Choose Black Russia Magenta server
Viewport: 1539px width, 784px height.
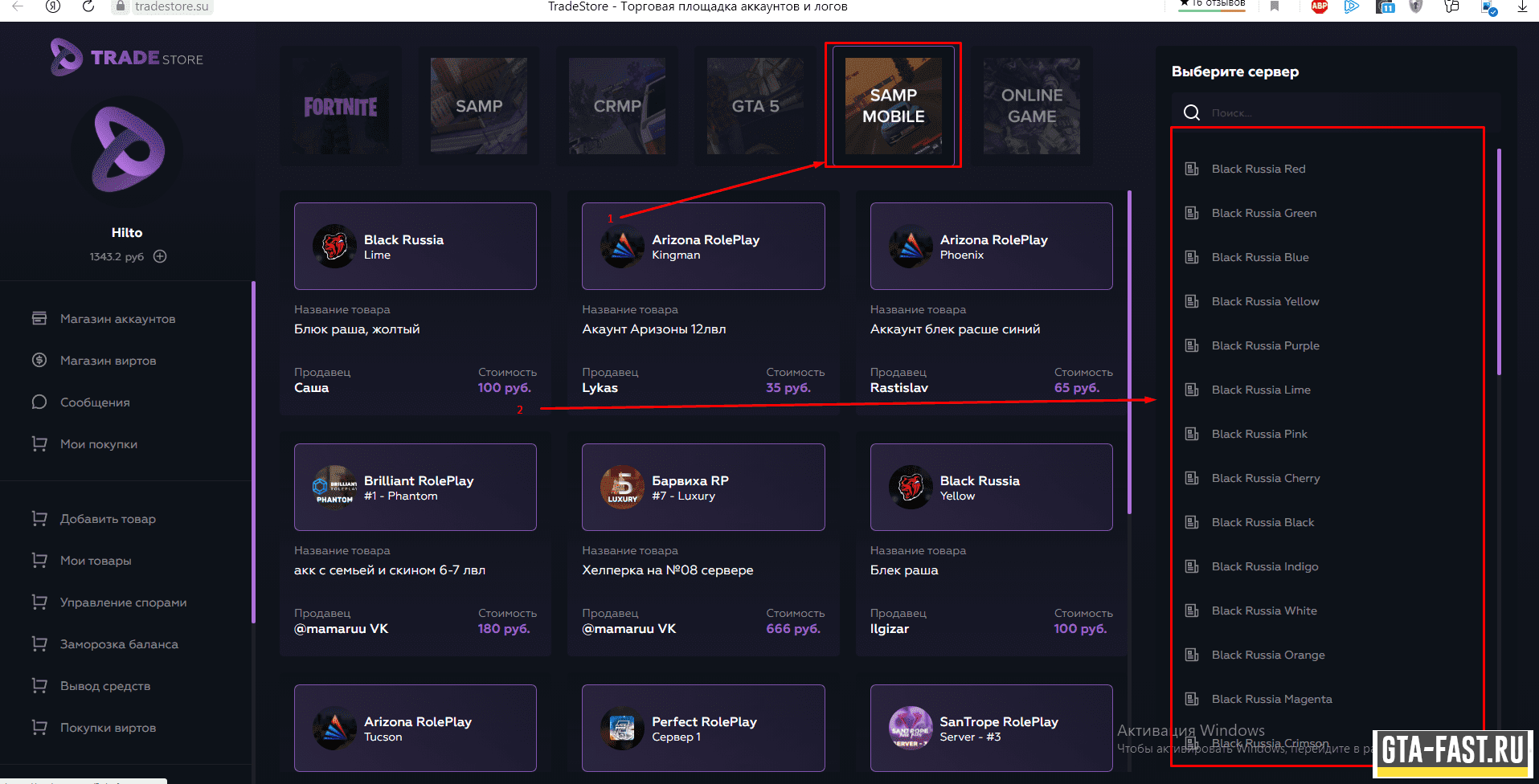pyautogui.click(x=1271, y=699)
